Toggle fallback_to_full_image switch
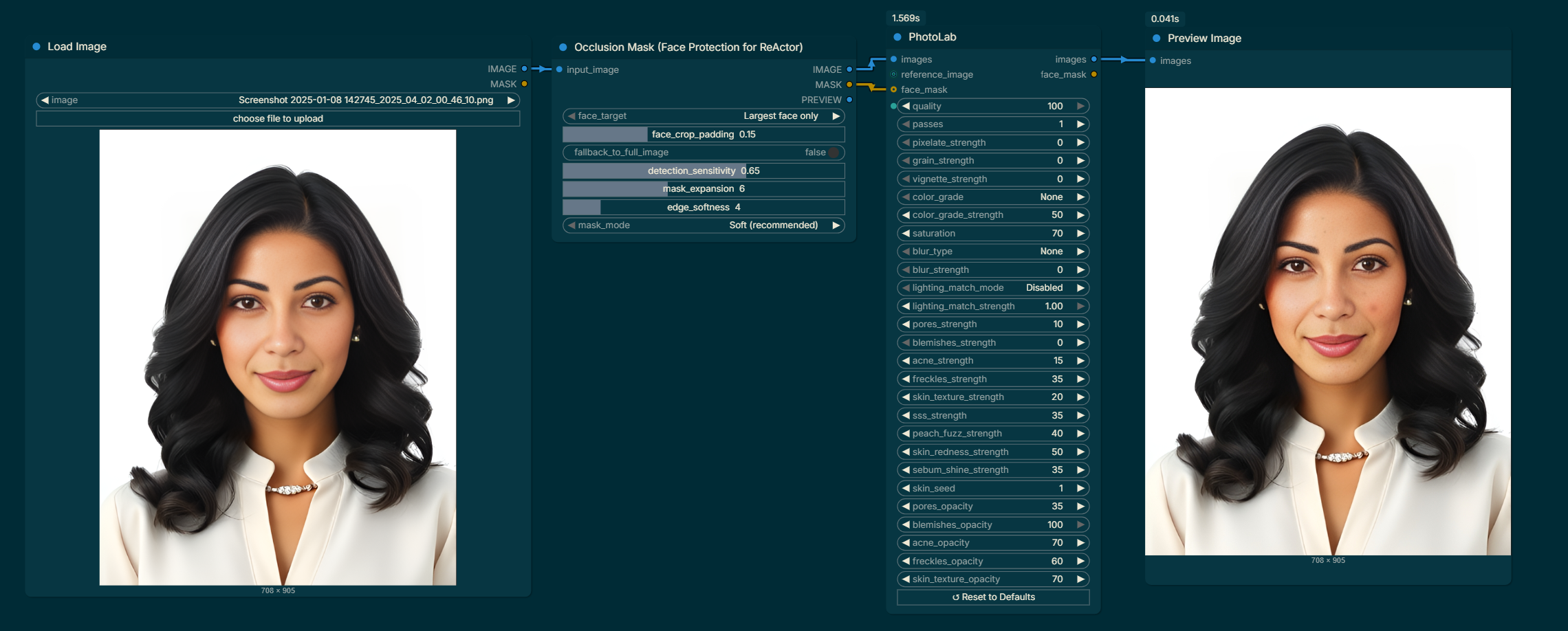 pyautogui.click(x=834, y=153)
